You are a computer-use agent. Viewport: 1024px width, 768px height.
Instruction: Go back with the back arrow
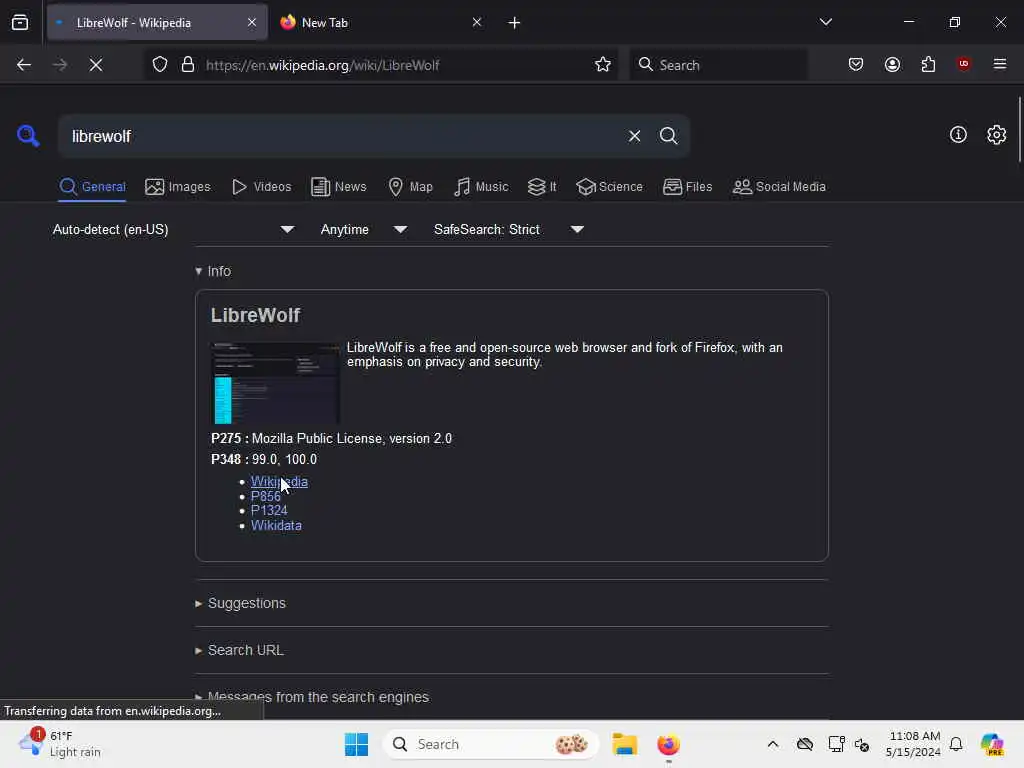point(24,65)
